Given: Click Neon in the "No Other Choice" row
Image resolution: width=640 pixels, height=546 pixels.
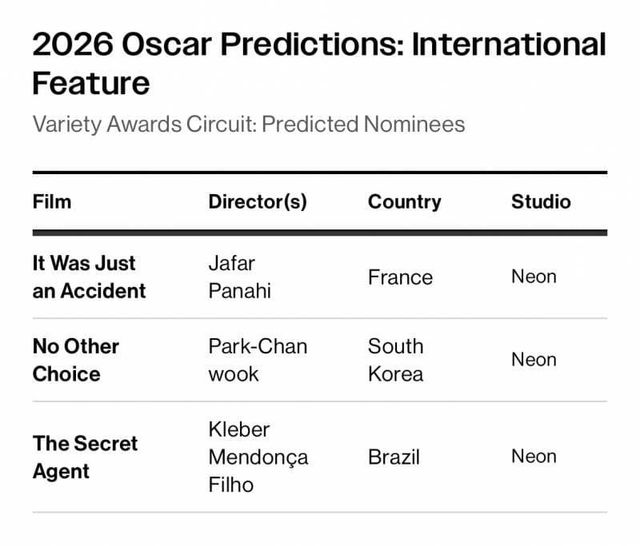Looking at the screenshot, I should 534,359.
